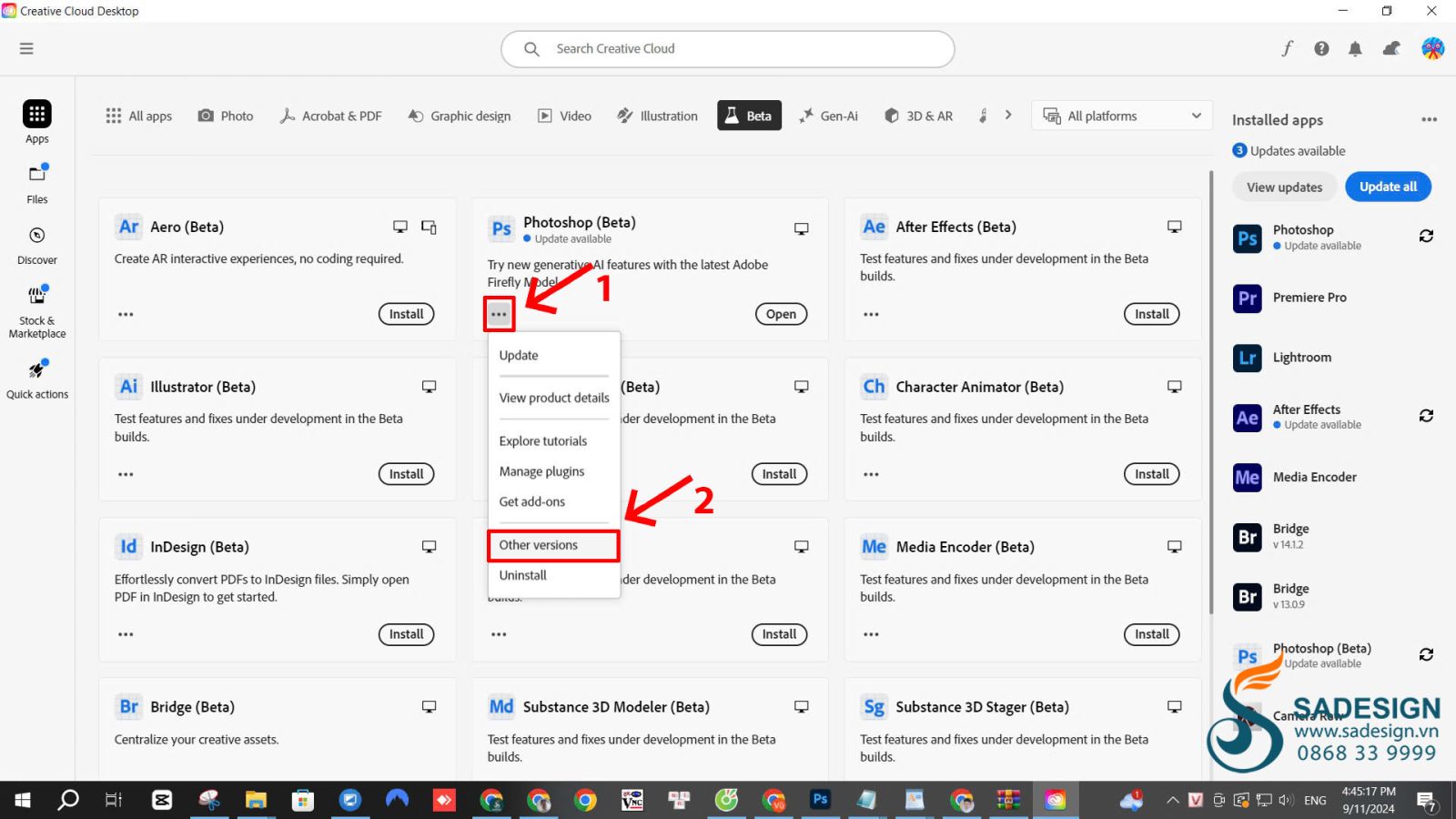Switch to the Video tab
Screen dimensions: 1456x819
pos(564,116)
